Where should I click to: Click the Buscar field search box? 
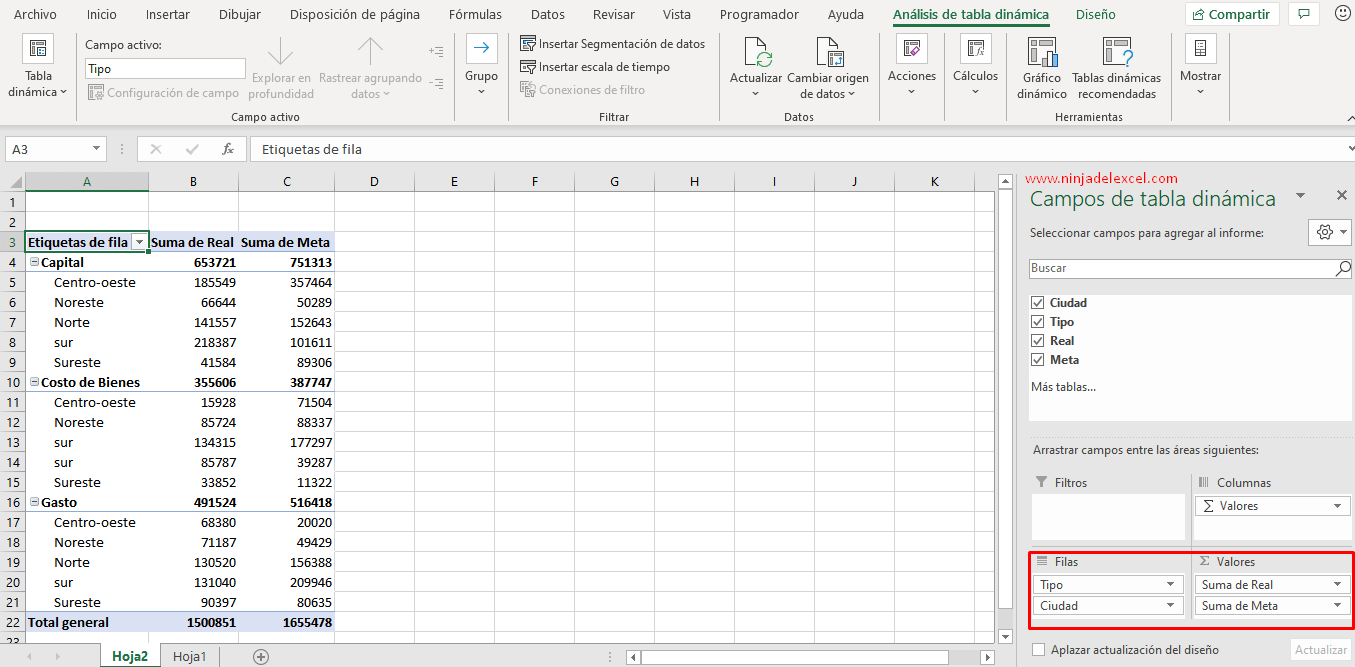click(x=1180, y=269)
